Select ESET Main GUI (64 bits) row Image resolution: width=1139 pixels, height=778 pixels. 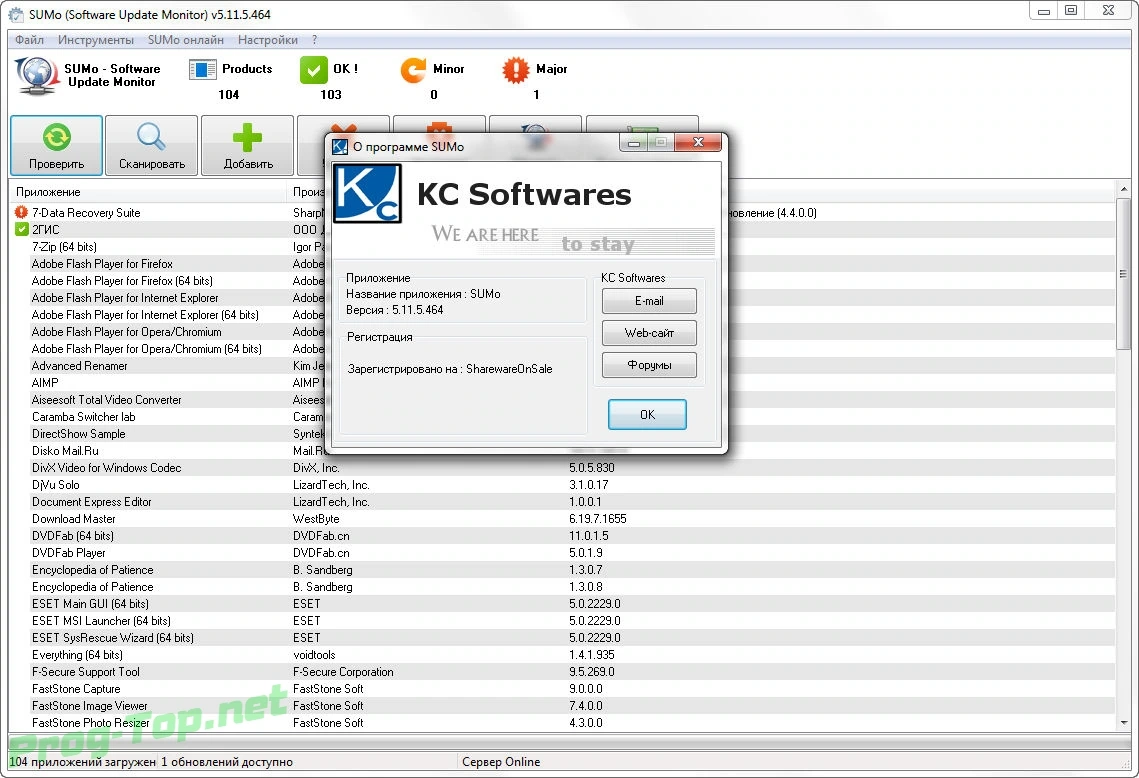pyautogui.click(x=563, y=604)
